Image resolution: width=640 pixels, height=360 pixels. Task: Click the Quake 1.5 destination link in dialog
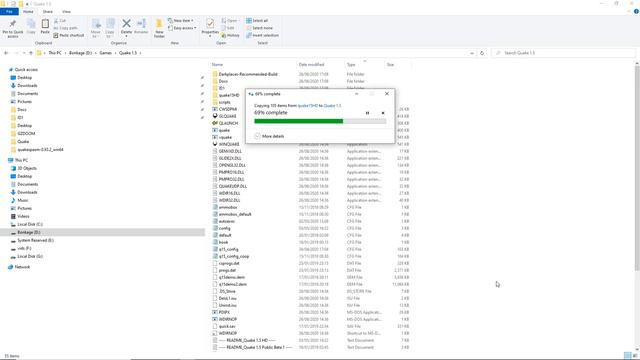[x=332, y=106]
